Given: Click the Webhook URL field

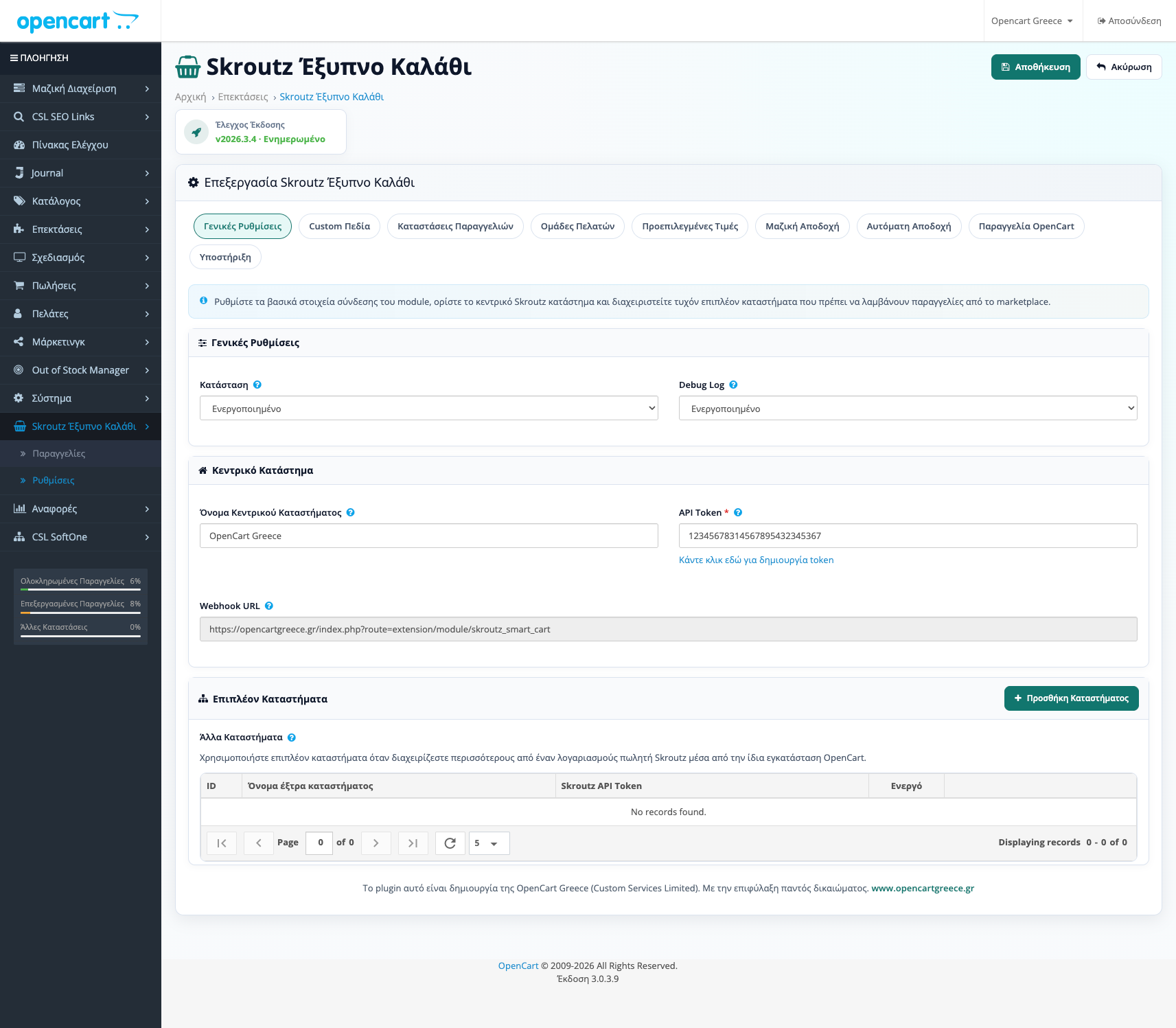Looking at the screenshot, I should point(669,630).
